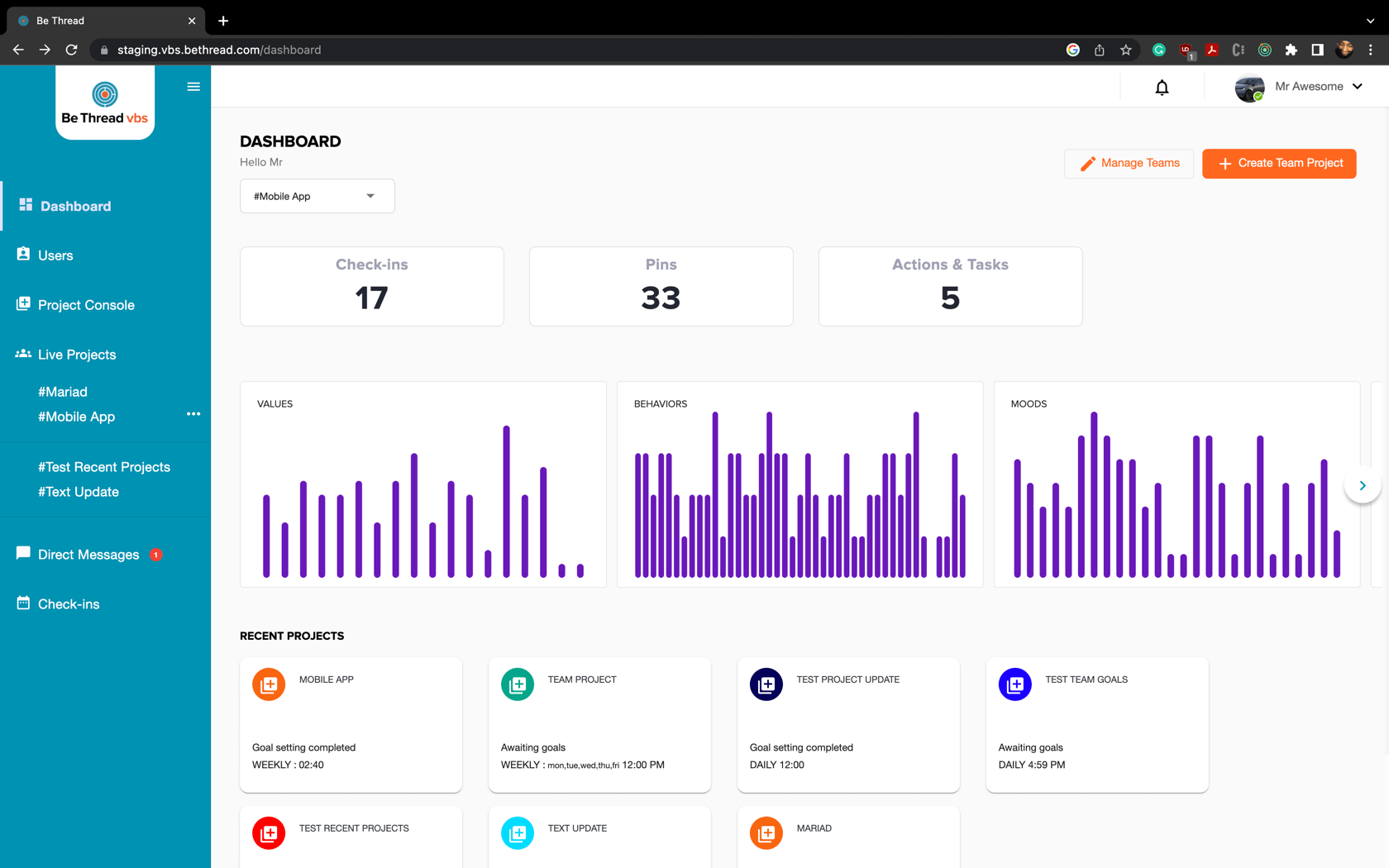1389x868 pixels.
Task: Open the #Mobile App project dropdown
Action: tap(317, 196)
